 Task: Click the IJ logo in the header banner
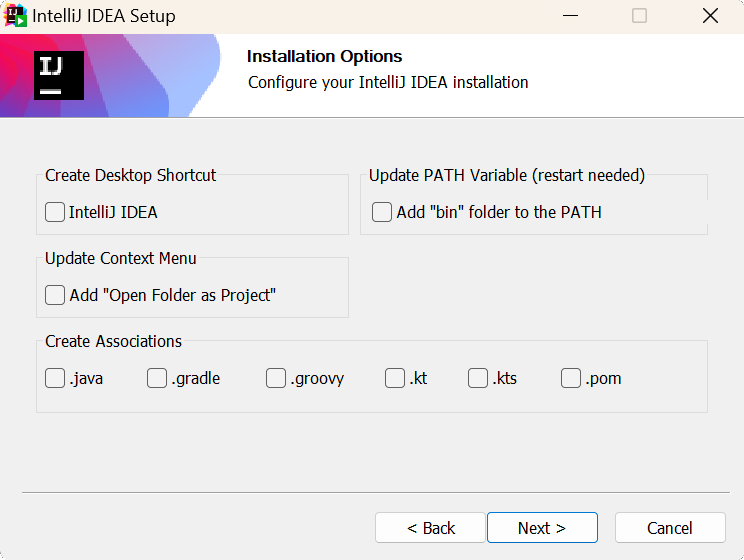pyautogui.click(x=59, y=75)
